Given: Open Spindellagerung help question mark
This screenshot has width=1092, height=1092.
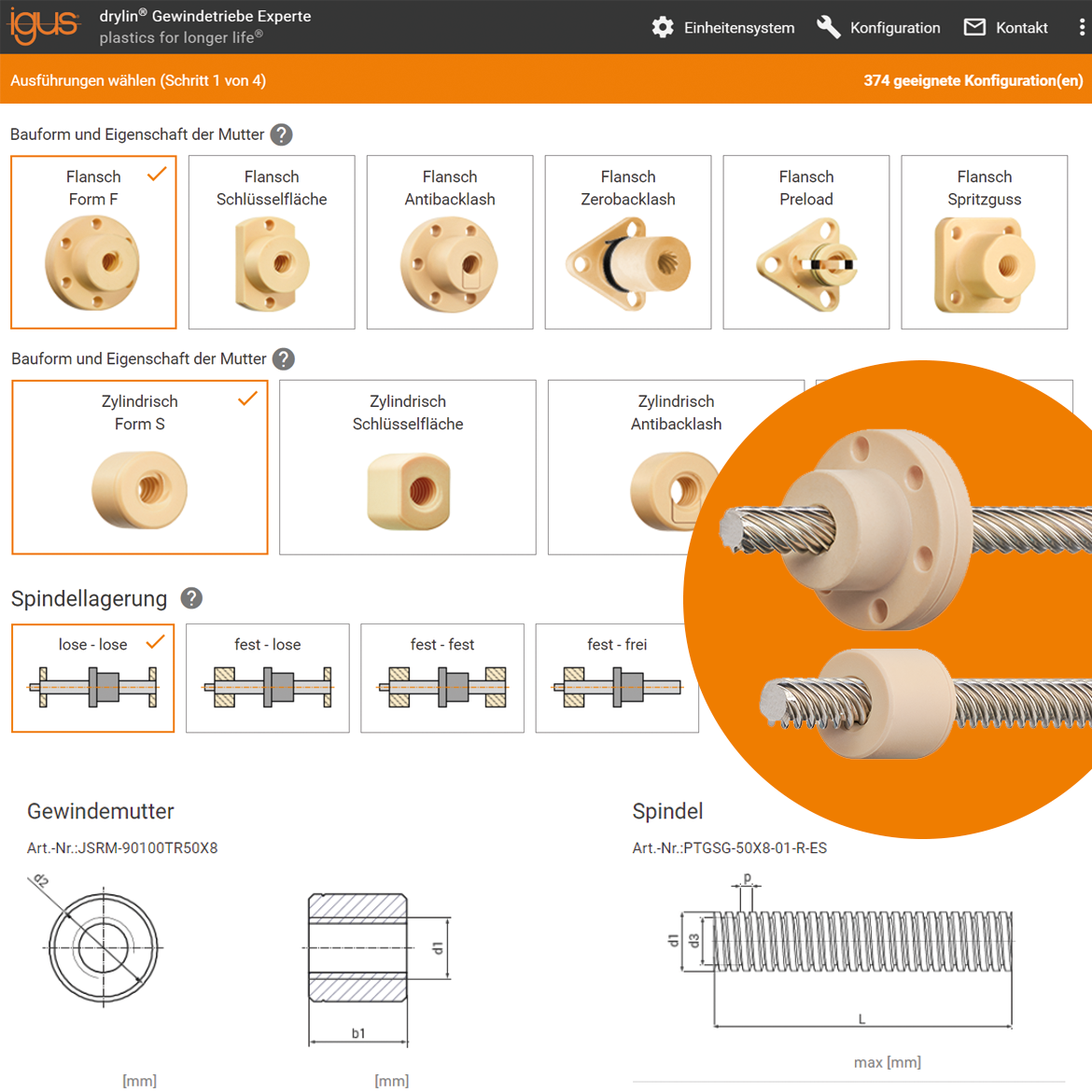Looking at the screenshot, I should pyautogui.click(x=191, y=598).
